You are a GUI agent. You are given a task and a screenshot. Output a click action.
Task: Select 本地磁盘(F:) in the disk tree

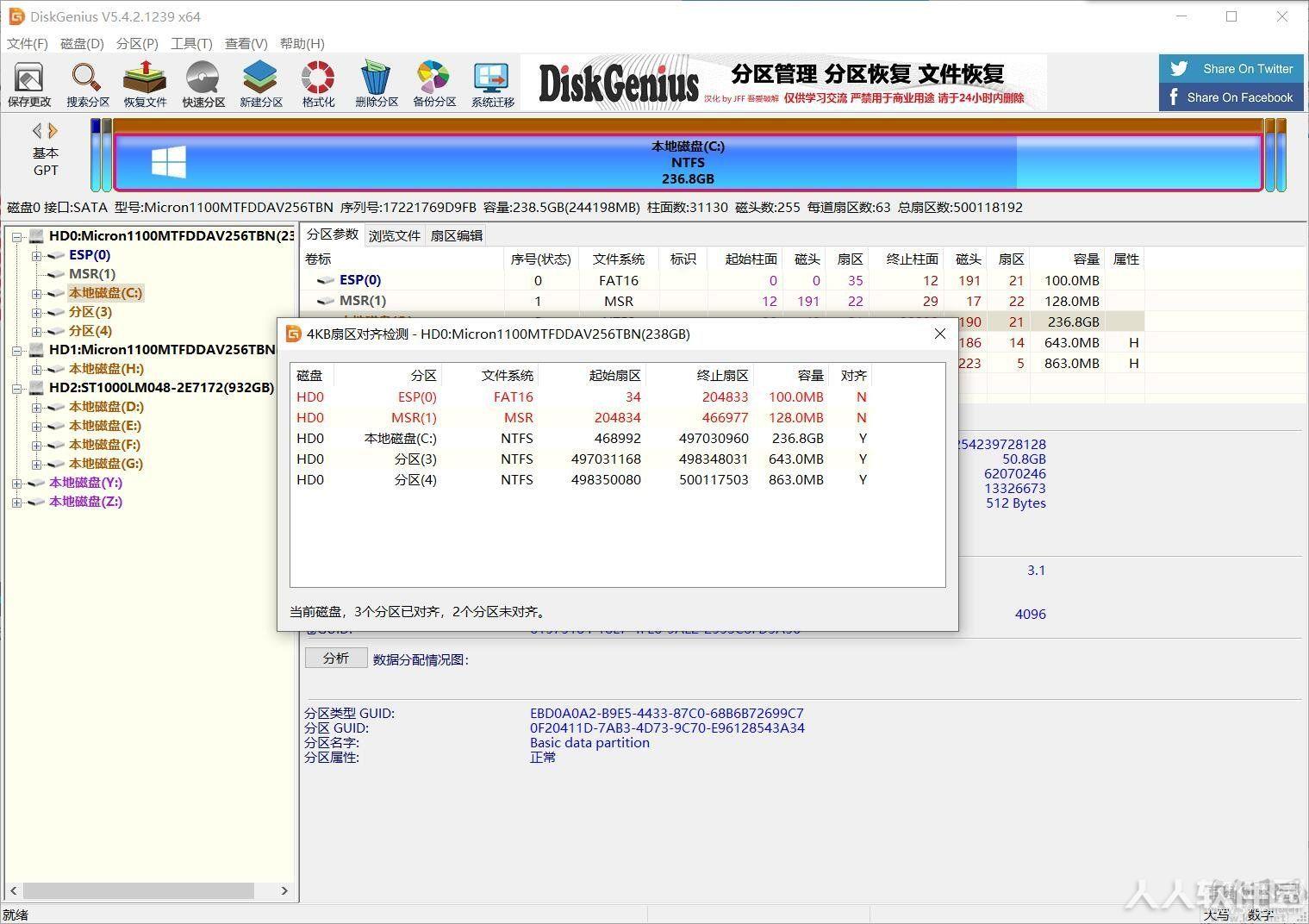point(104,445)
